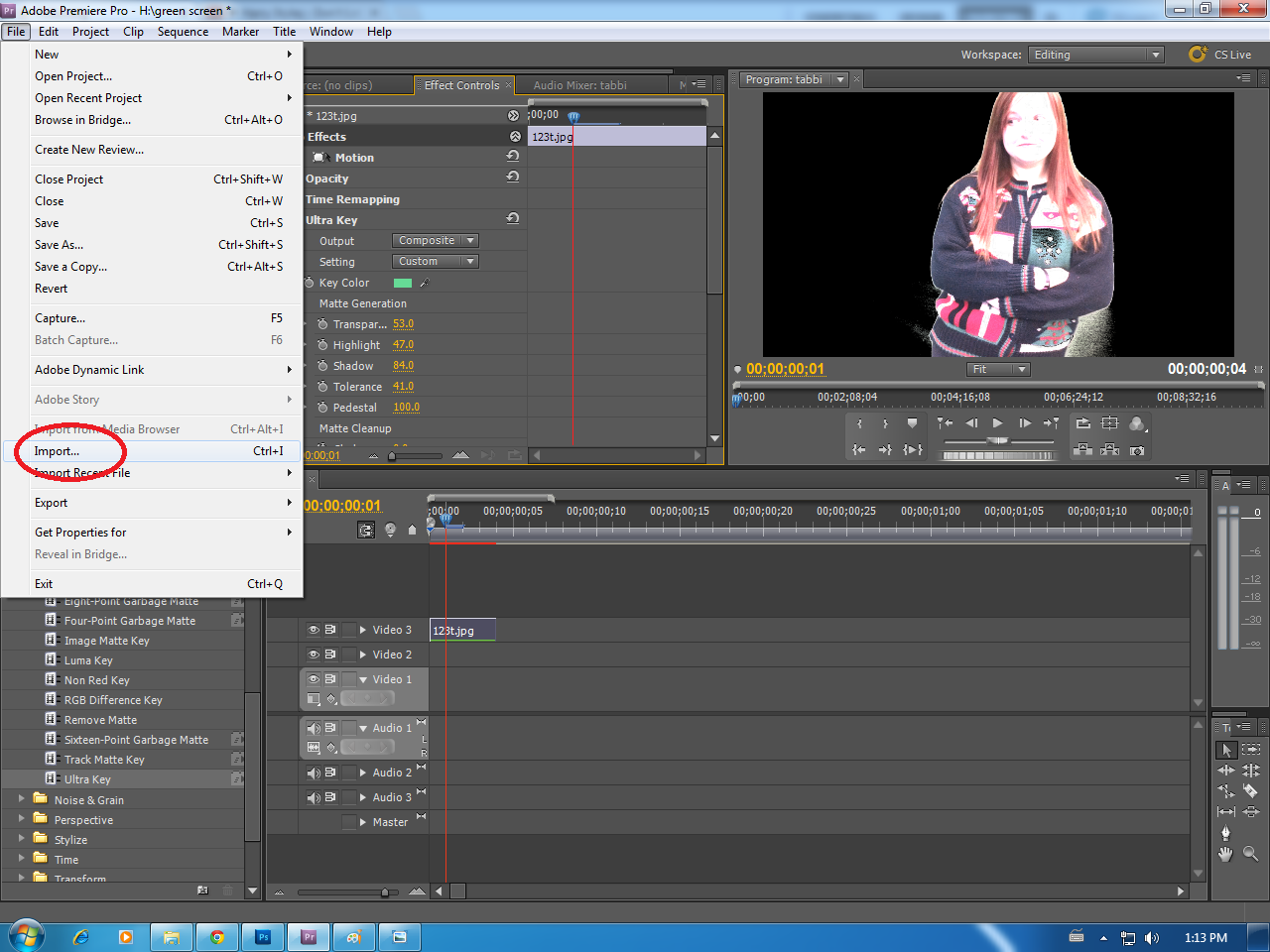Select the Selection arrow tool
Screen dimensions: 1270x952
coord(1227,750)
